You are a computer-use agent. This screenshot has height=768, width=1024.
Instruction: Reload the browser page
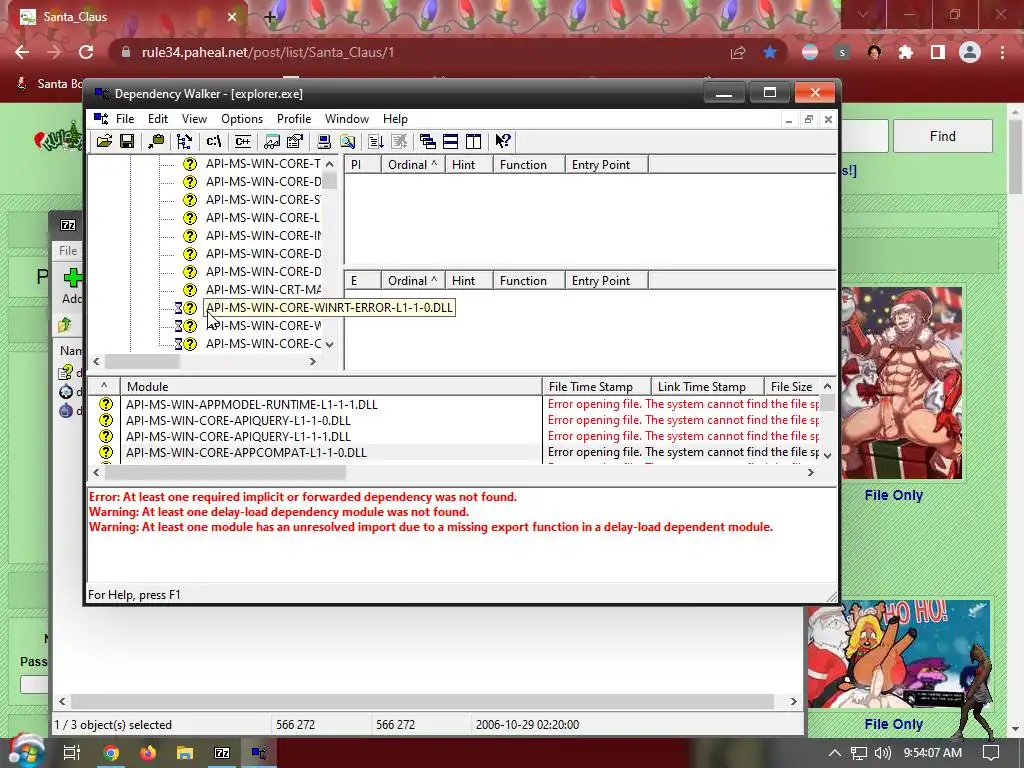point(86,52)
